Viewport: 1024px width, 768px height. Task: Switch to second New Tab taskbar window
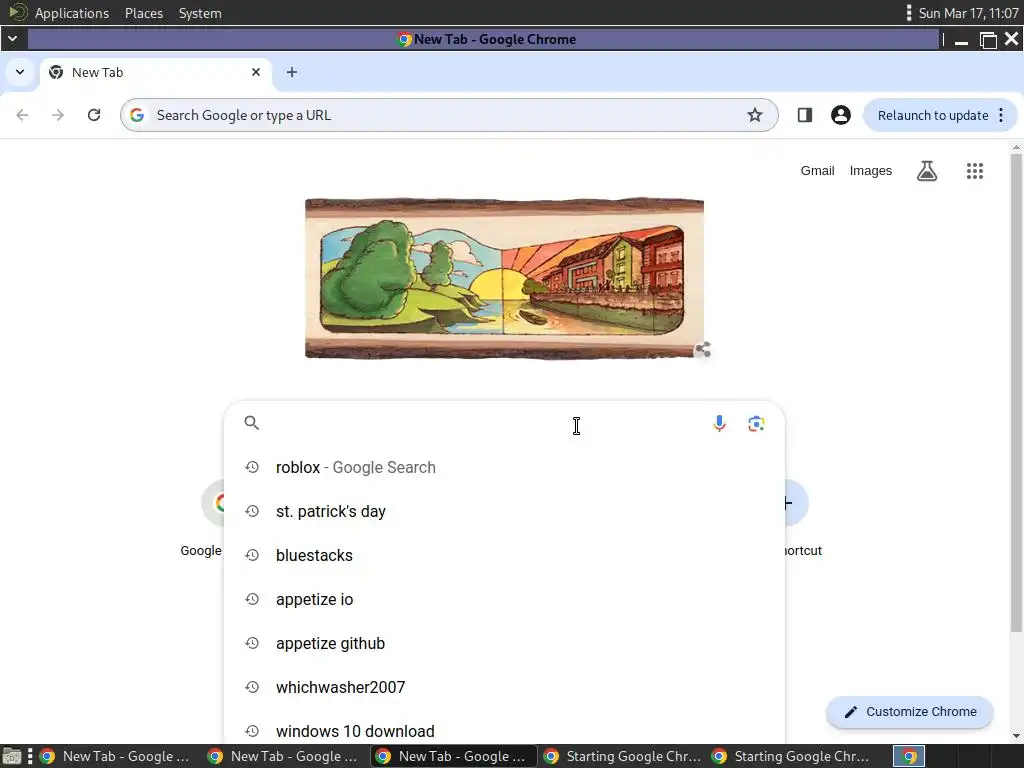click(x=284, y=756)
